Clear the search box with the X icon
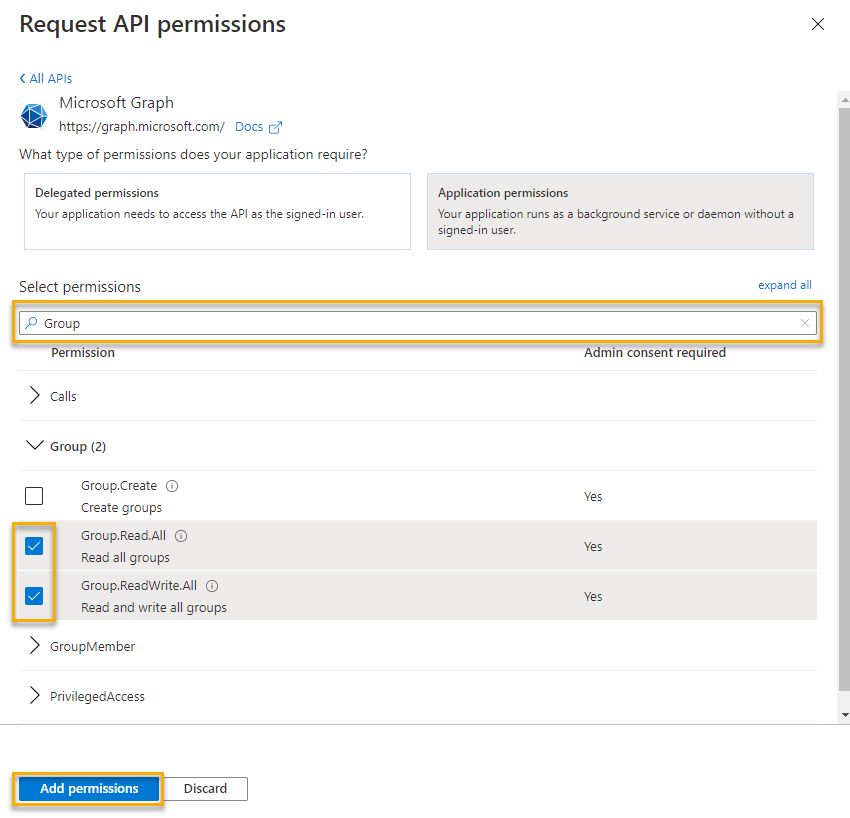The image size is (850, 818). coord(805,322)
